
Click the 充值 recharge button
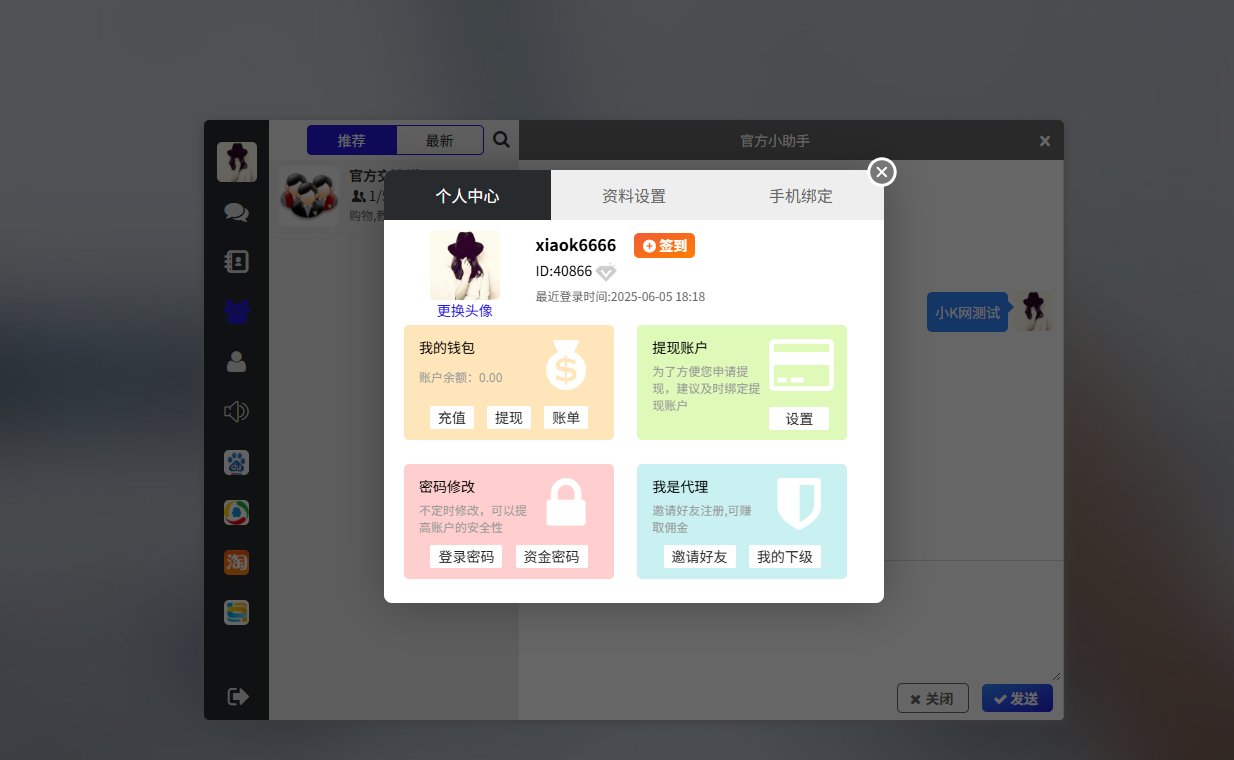coord(452,417)
